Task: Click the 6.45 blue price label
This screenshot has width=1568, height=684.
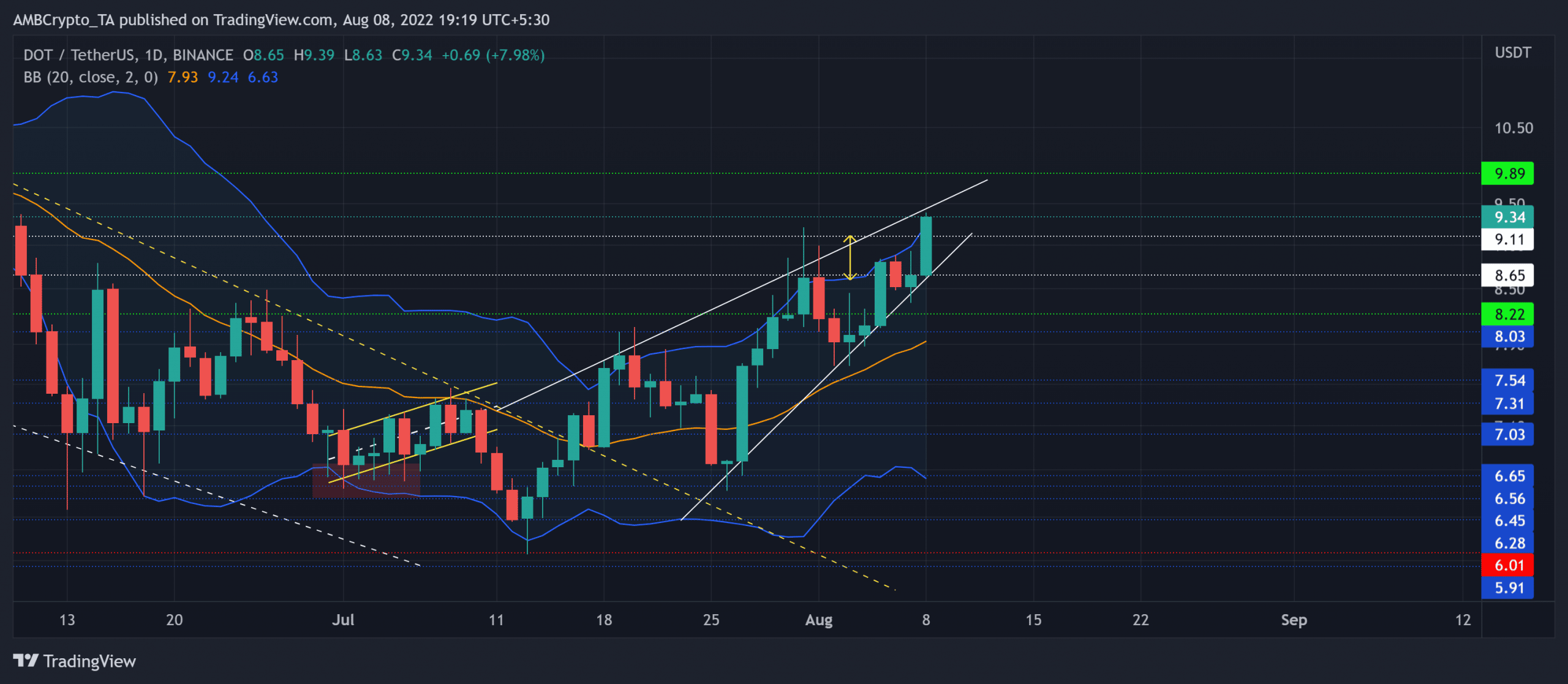Action: click(1507, 521)
